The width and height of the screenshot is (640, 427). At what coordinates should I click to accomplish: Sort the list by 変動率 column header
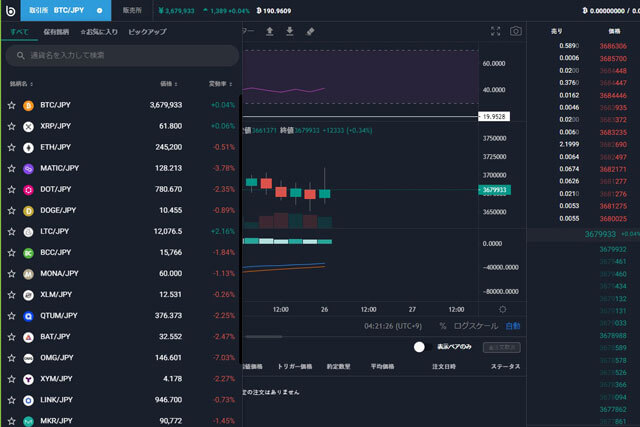pyautogui.click(x=218, y=84)
